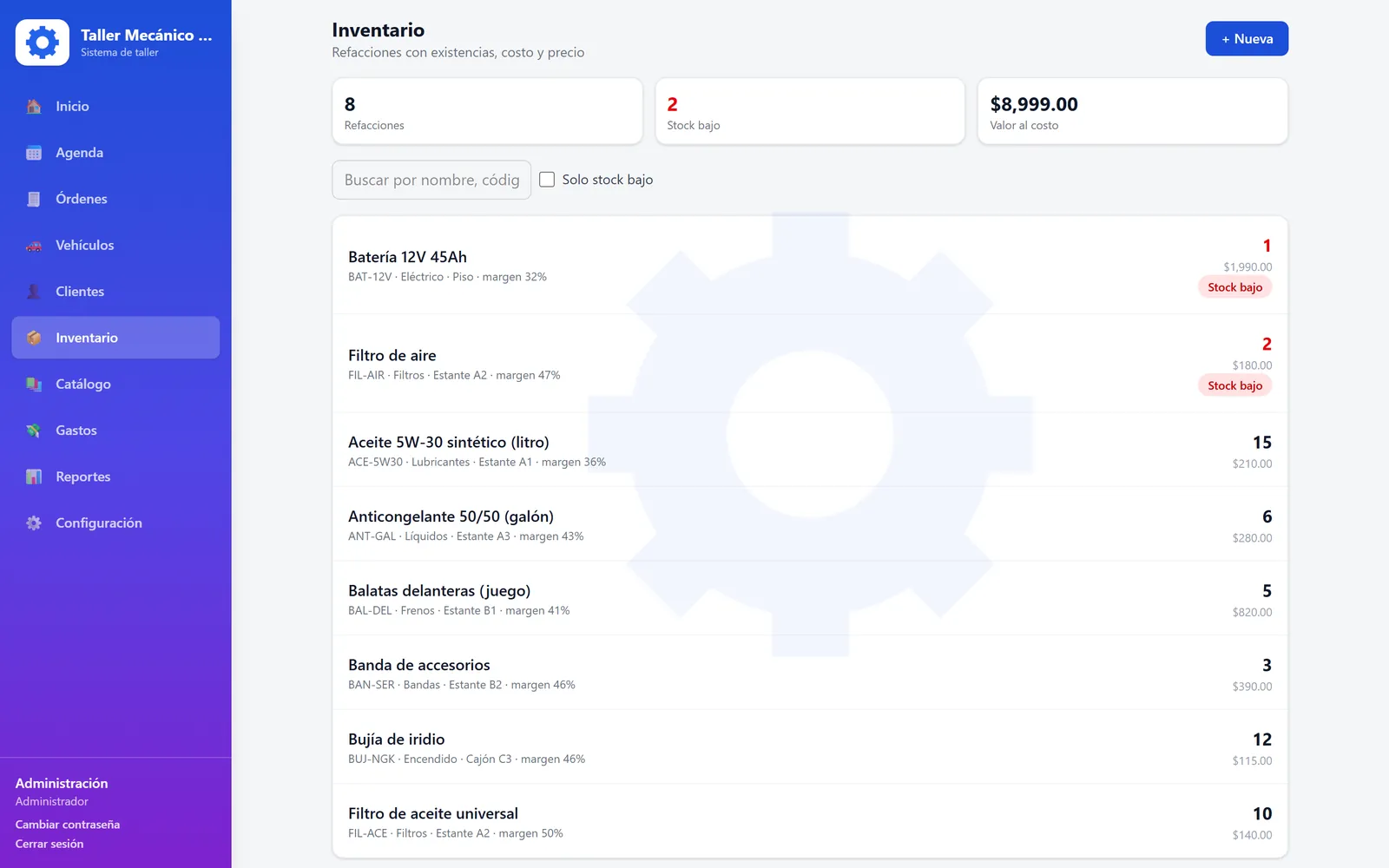Open the Clientes section label
The image size is (1389, 868).
coord(80,292)
